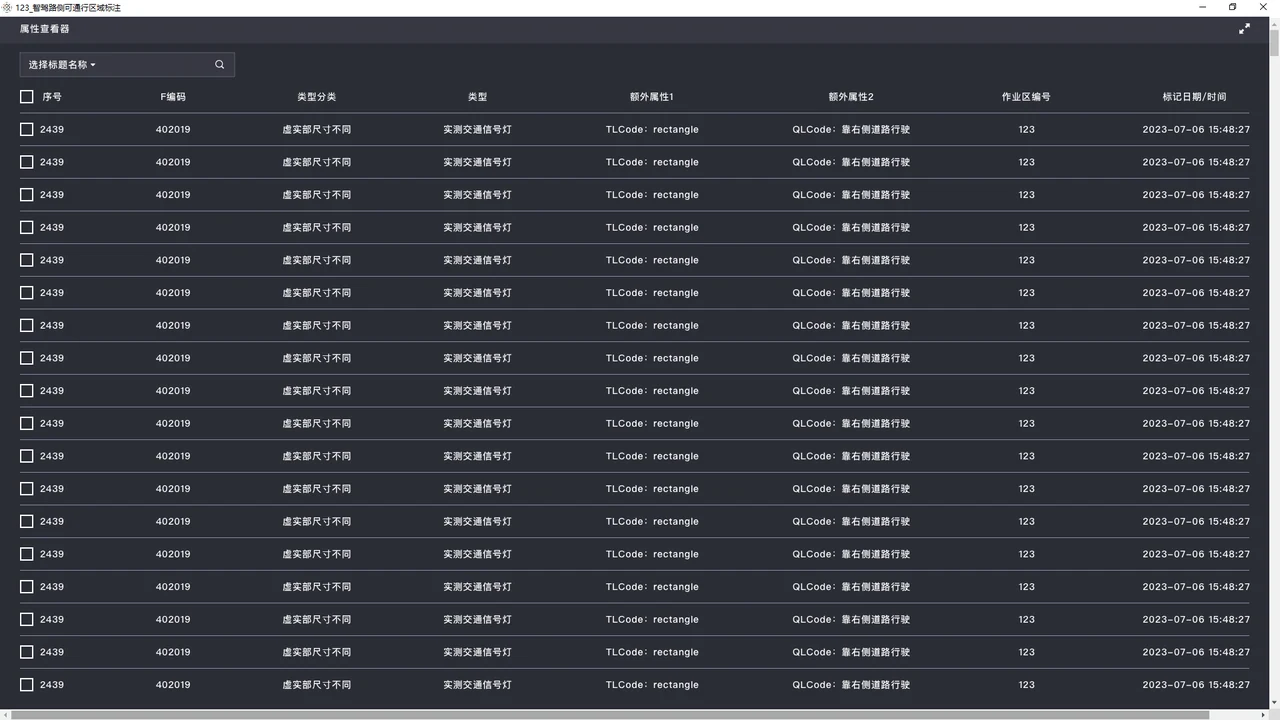This screenshot has height=720, width=1280.
Task: Click the application icon in the title bar
Action: pos(7,7)
